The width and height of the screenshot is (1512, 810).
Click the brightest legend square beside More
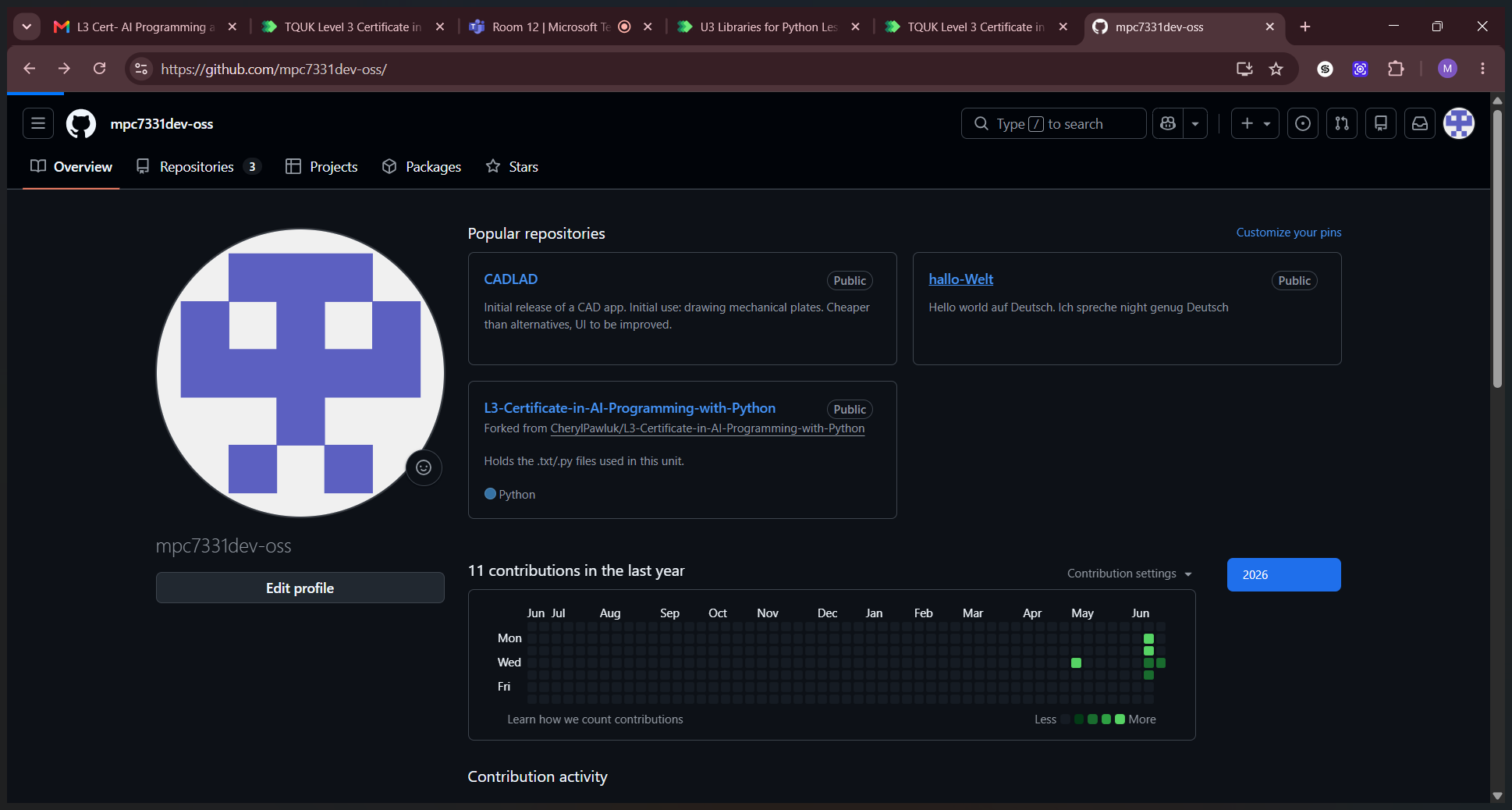click(x=1120, y=719)
